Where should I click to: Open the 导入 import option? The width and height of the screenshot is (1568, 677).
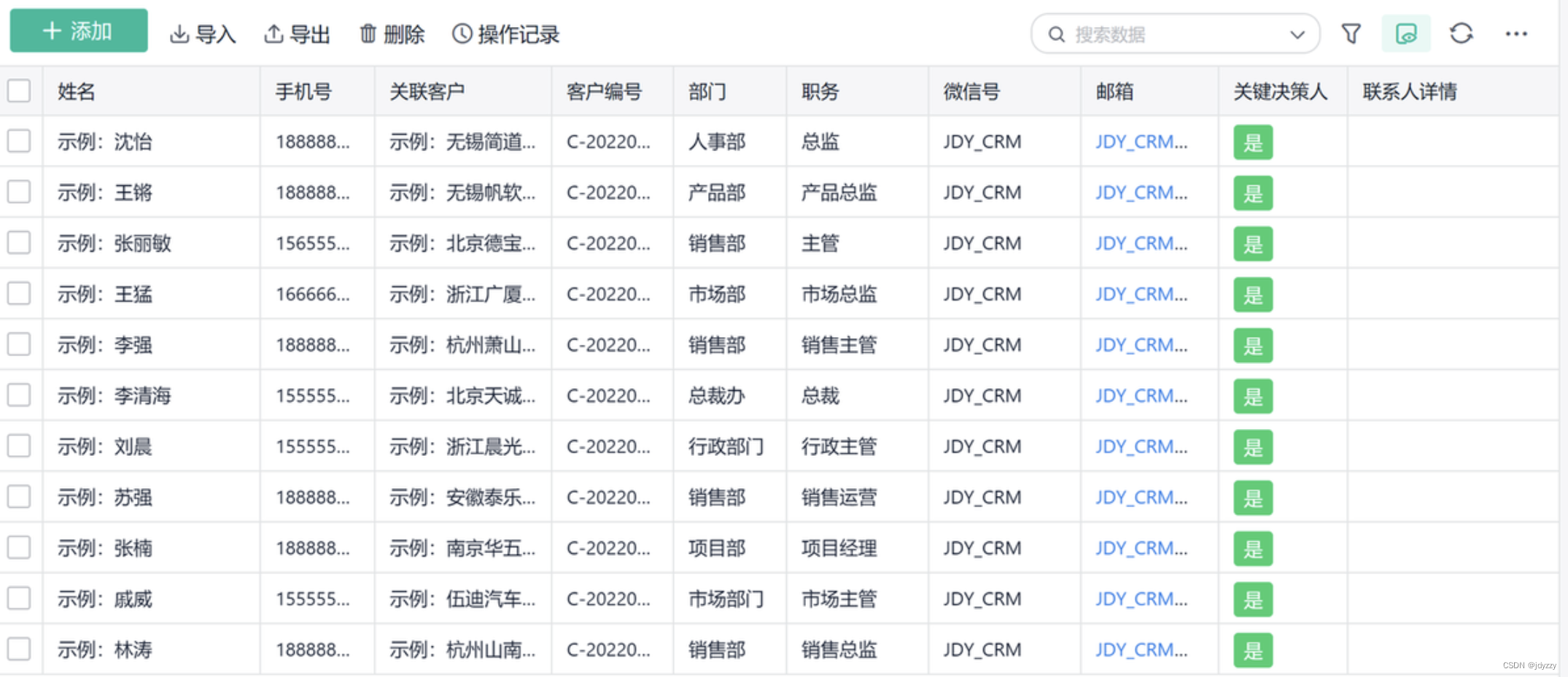pyautogui.click(x=203, y=34)
